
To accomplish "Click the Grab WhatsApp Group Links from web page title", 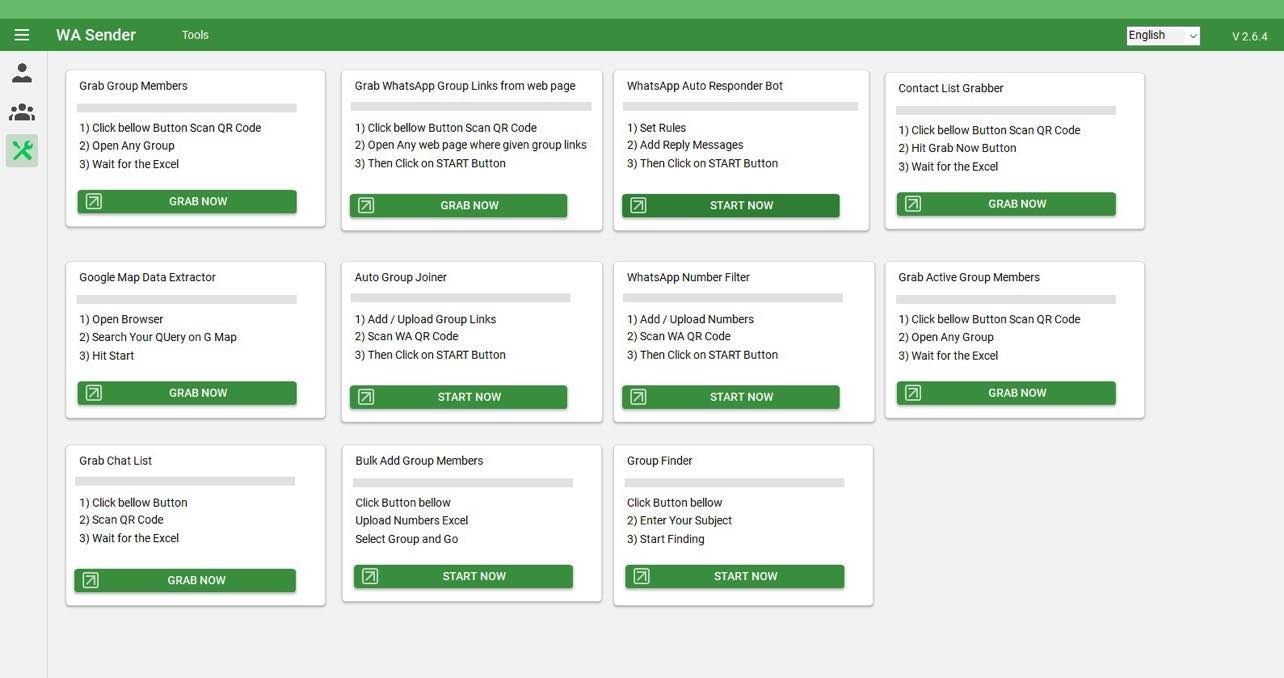I will coord(465,86).
